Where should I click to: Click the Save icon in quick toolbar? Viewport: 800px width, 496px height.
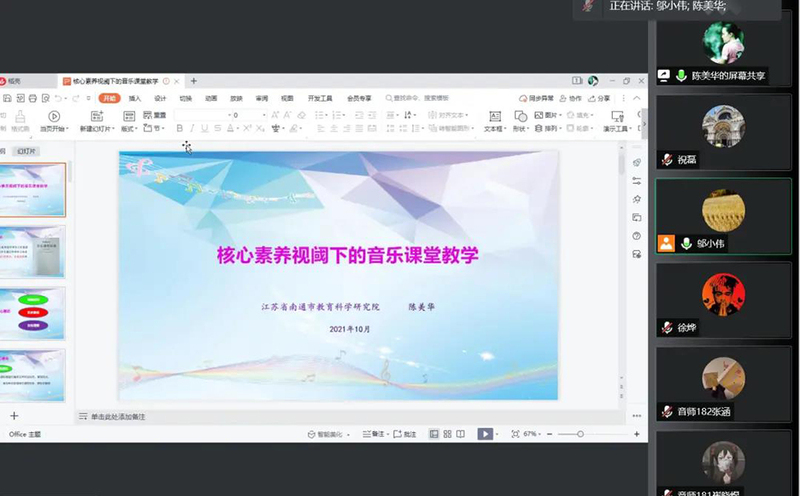(x=7, y=98)
